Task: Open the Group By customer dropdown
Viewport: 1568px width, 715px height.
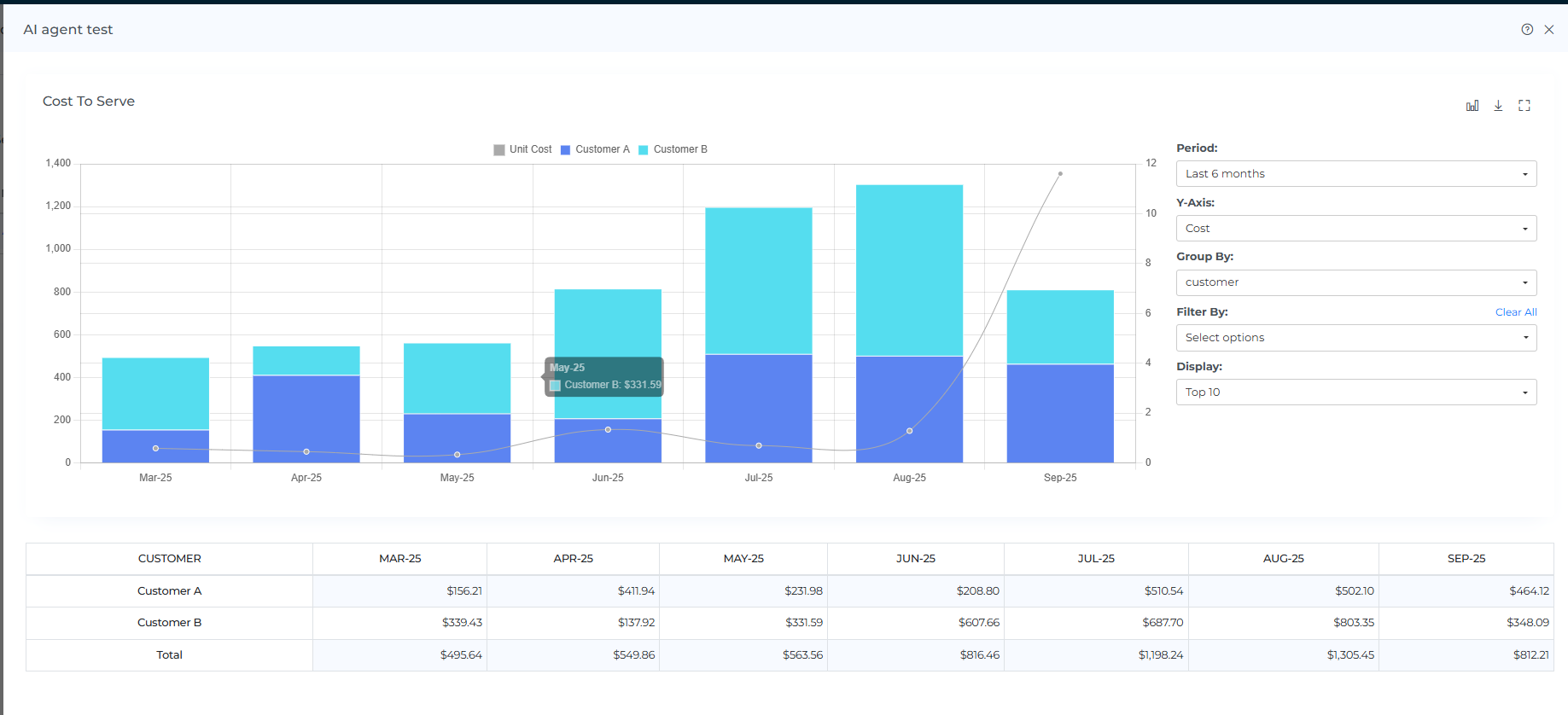Action: tap(1355, 282)
